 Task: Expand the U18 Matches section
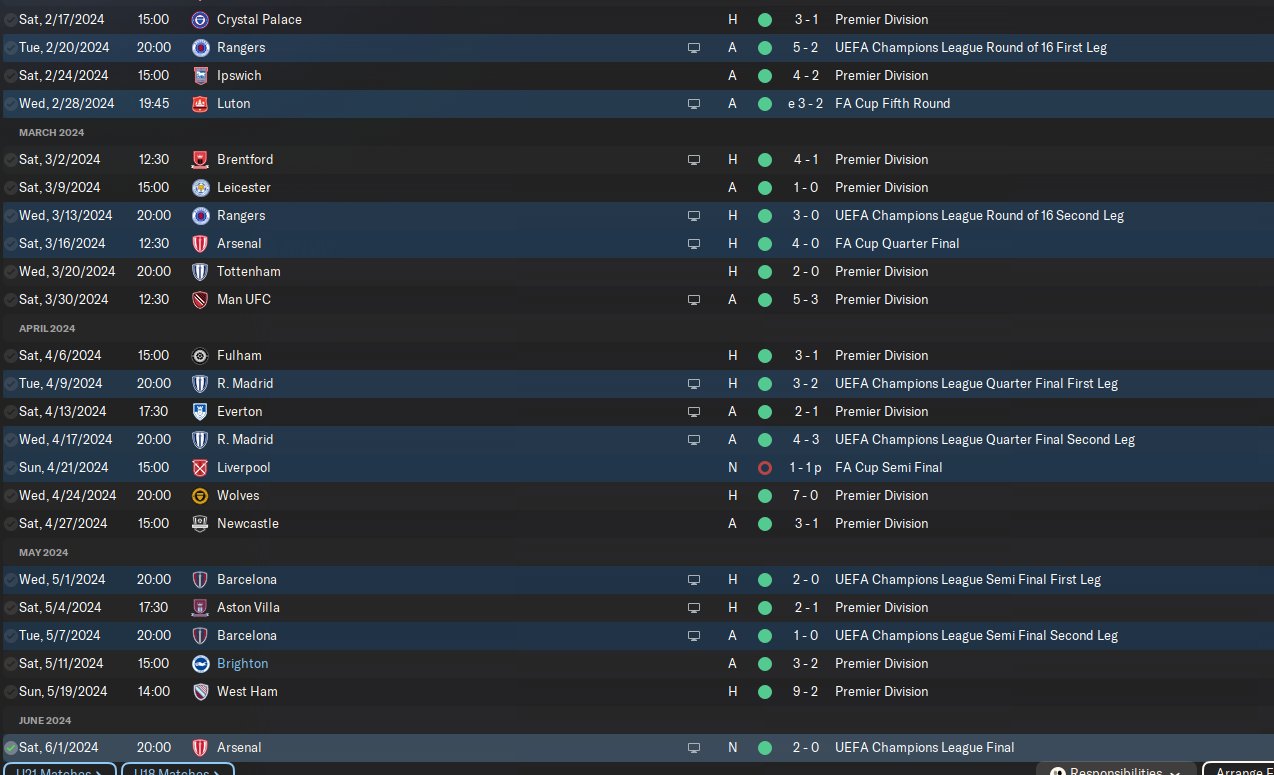[178, 769]
